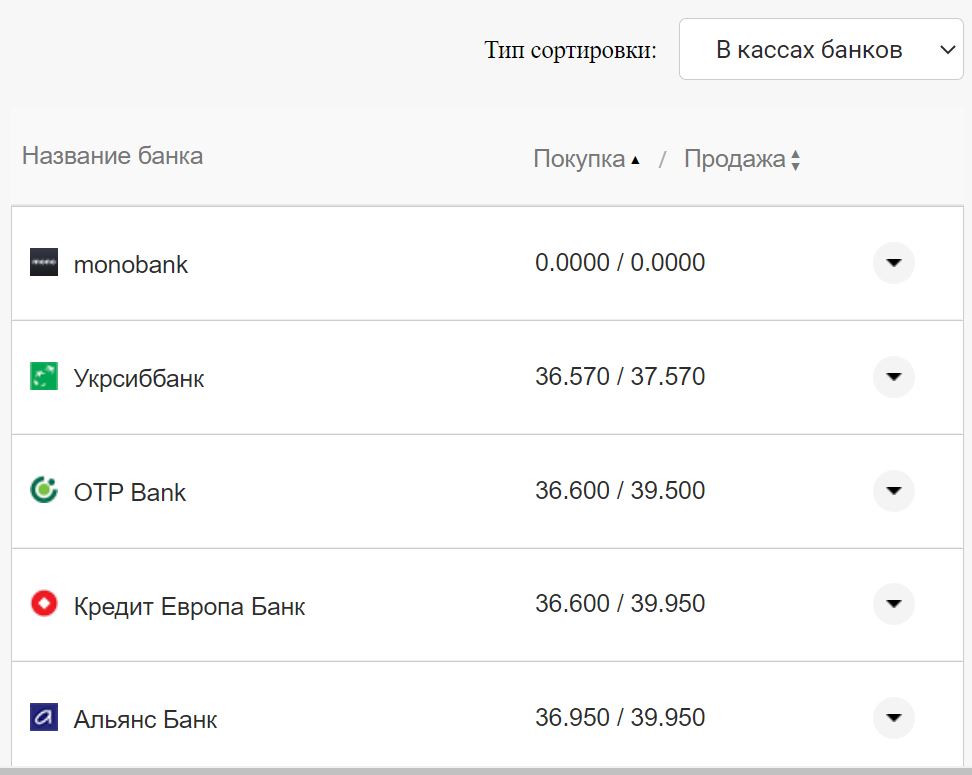Click the Альянс Банк blue logo icon
Viewport: 972px width, 775px height.
click(44, 717)
